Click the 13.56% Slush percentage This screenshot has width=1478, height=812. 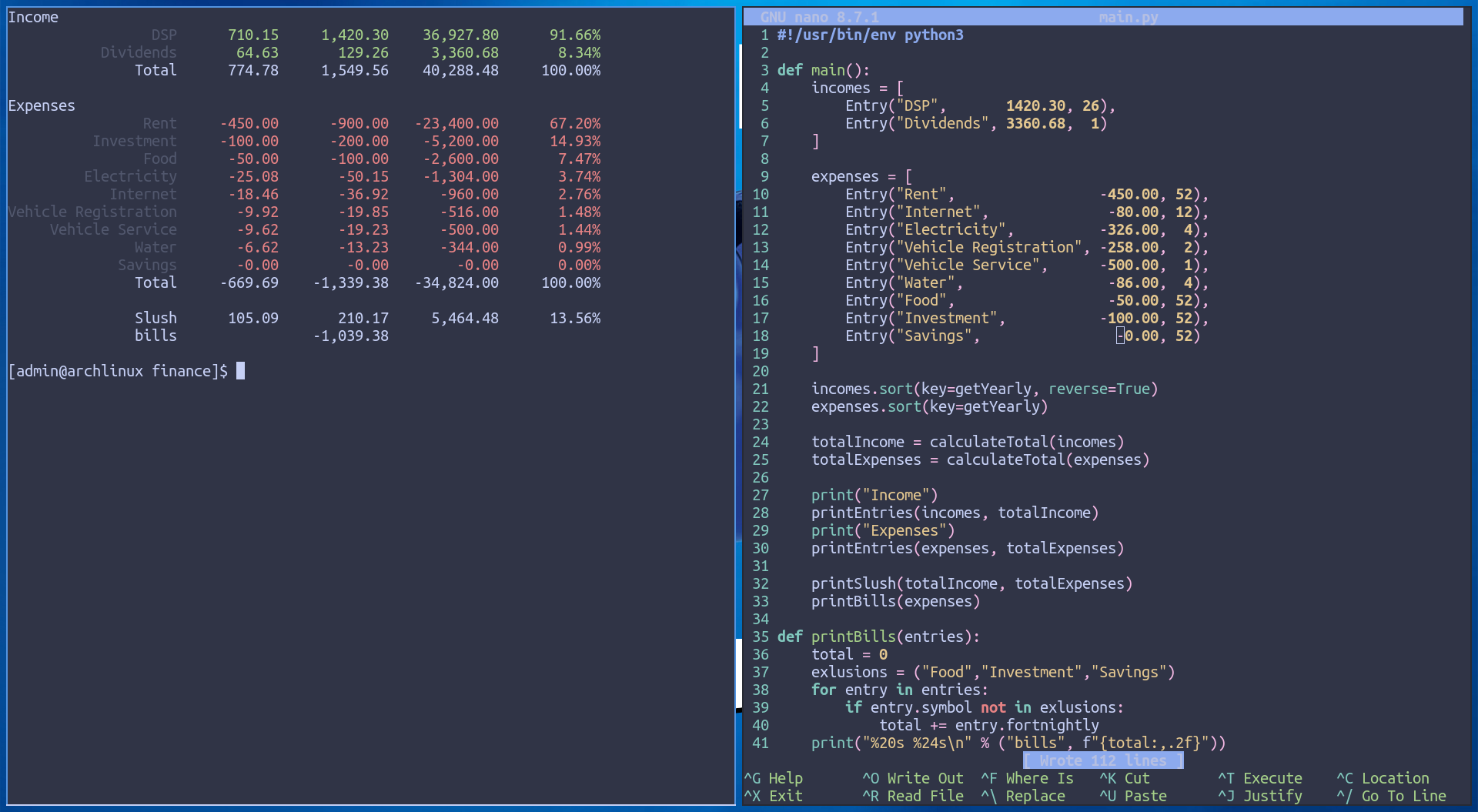575,318
